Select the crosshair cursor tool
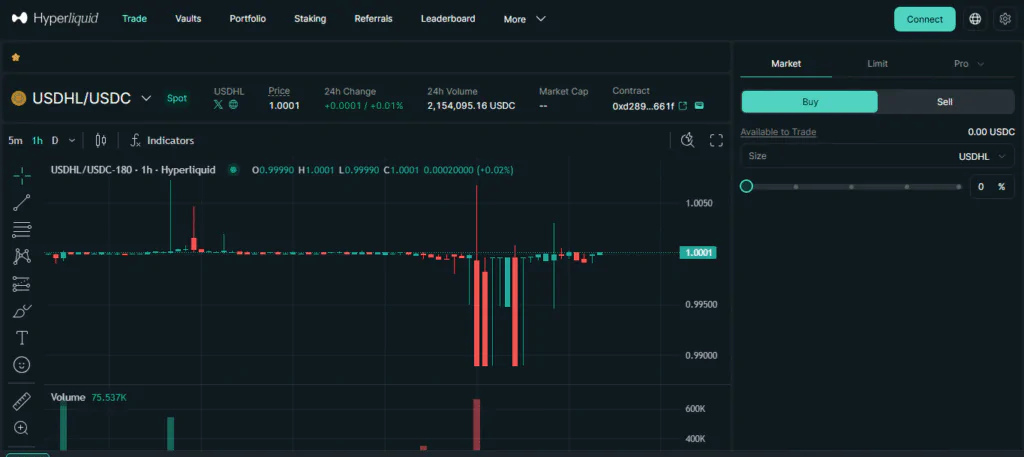Image resolution: width=1024 pixels, height=457 pixels. [21, 176]
